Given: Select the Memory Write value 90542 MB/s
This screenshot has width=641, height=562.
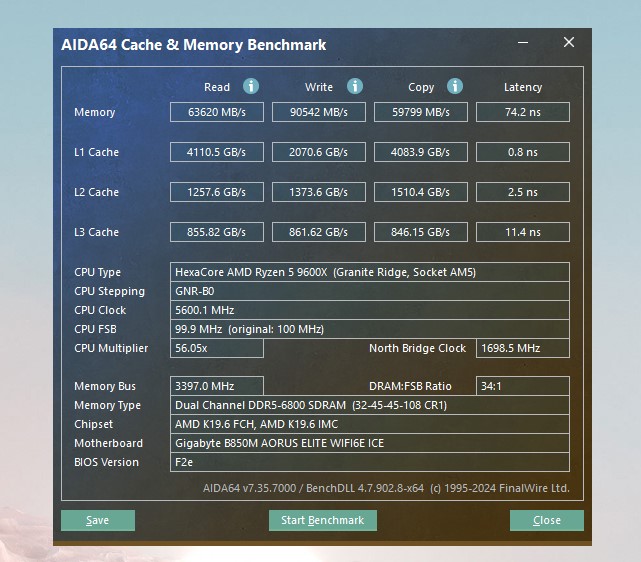Looking at the screenshot, I should pos(318,112).
